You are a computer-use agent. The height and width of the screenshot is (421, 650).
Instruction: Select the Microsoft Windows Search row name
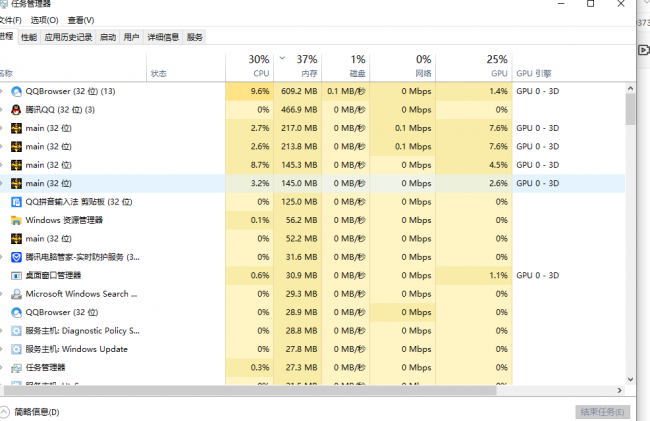point(81,294)
